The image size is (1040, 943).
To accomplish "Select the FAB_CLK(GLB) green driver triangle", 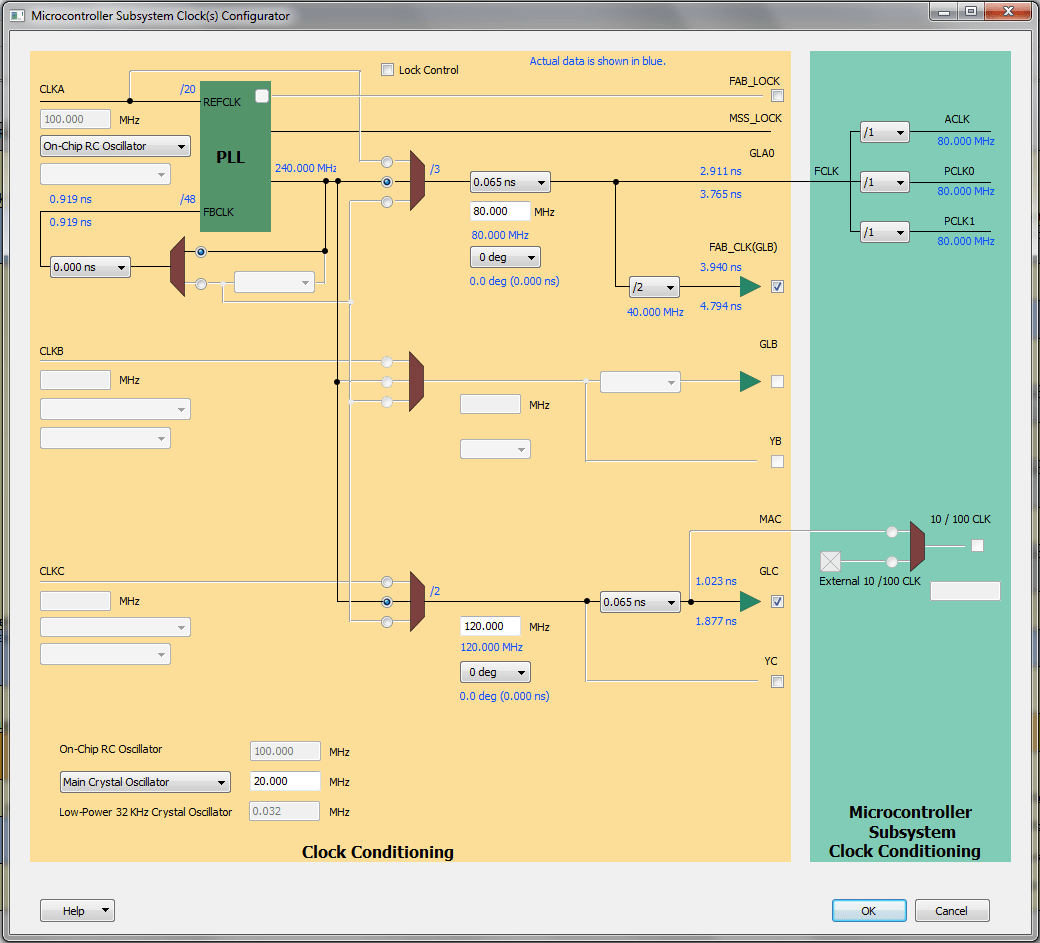I will (748, 286).
